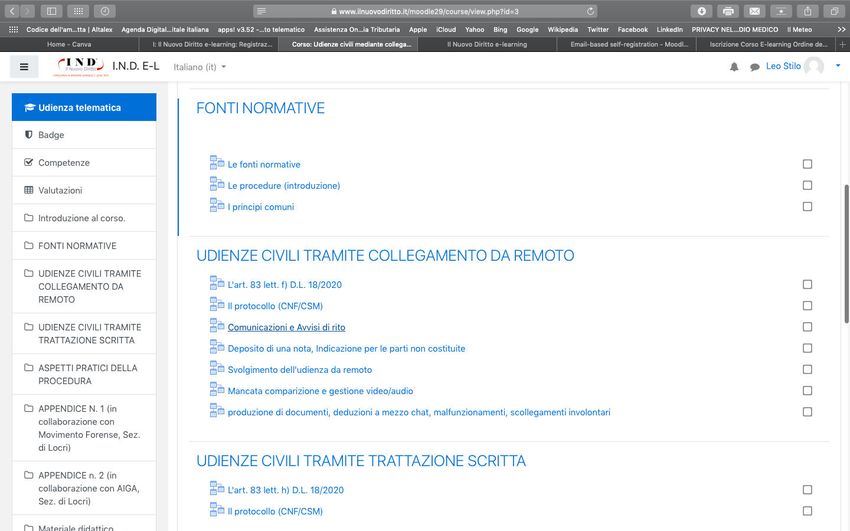Open Mancata comparizione e gestione video/audio link

click(x=320, y=391)
